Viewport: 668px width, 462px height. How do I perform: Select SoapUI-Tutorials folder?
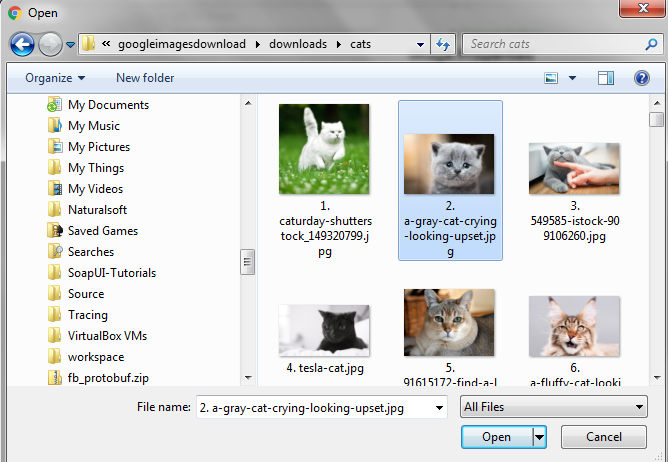[112, 273]
